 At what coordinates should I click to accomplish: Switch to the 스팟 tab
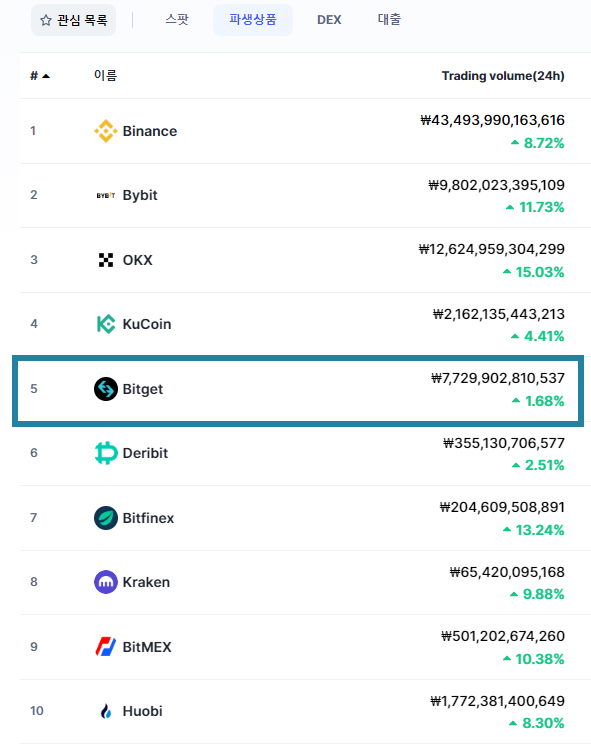click(x=177, y=20)
